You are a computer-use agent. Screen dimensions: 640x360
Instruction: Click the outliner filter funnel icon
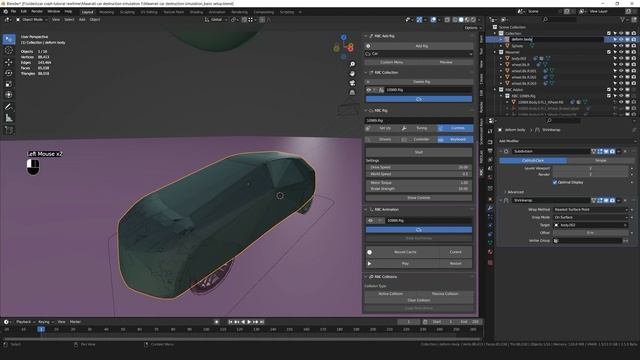coord(623,20)
